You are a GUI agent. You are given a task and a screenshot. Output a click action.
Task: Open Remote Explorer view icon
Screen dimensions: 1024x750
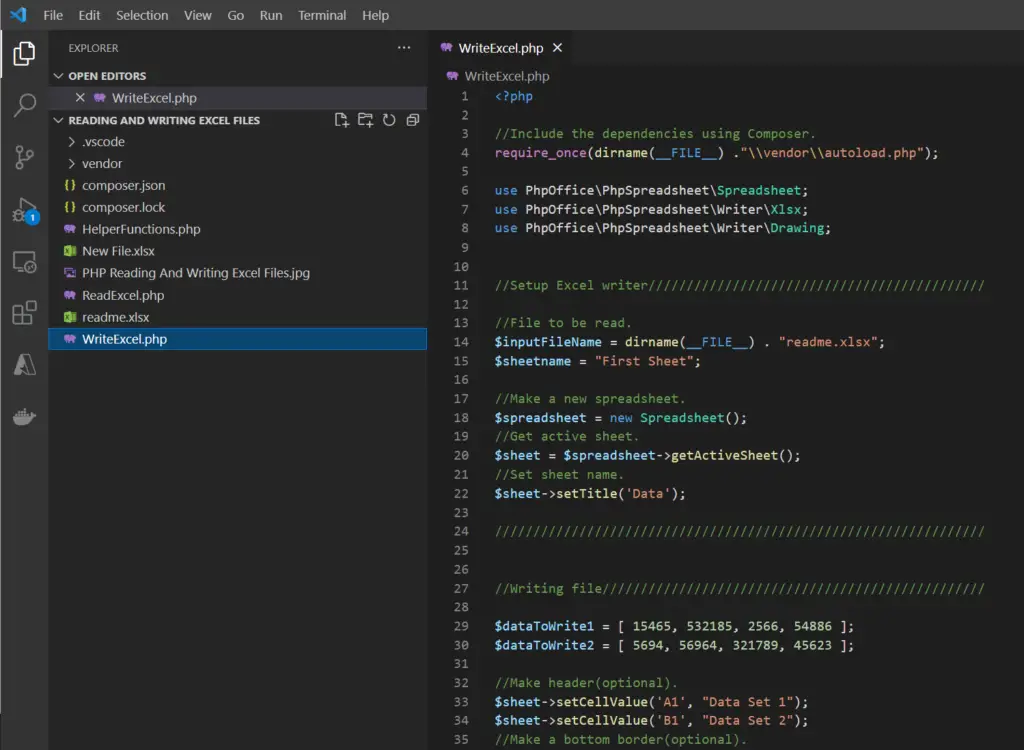click(24, 262)
